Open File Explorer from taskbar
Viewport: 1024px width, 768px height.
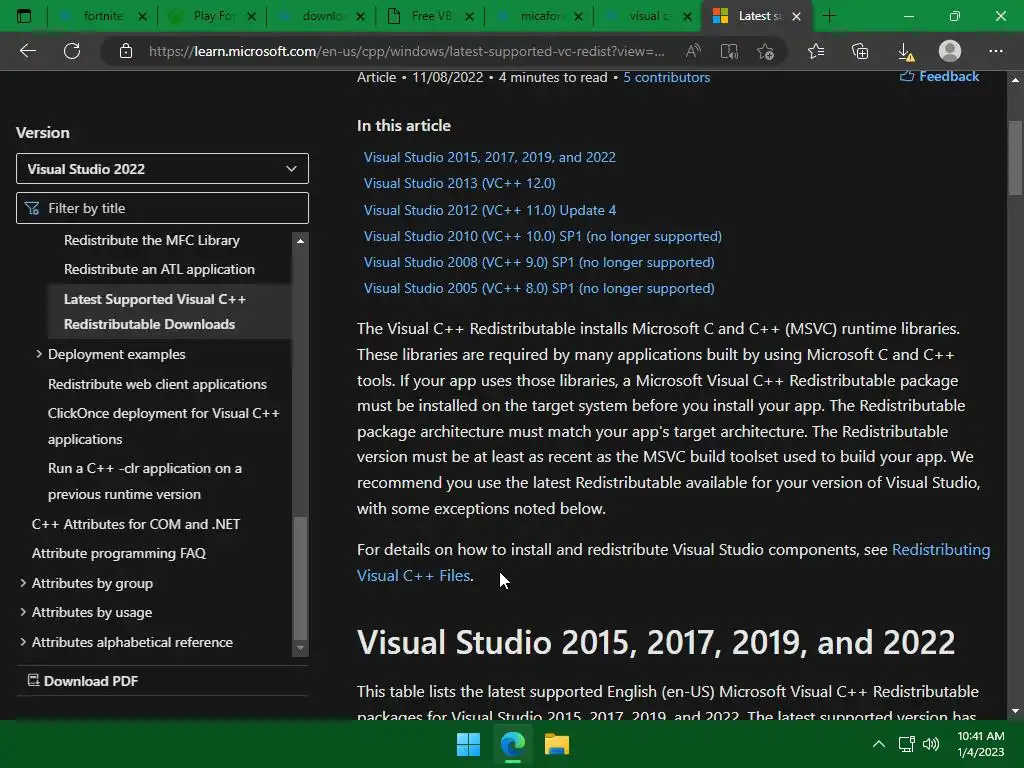tap(557, 744)
